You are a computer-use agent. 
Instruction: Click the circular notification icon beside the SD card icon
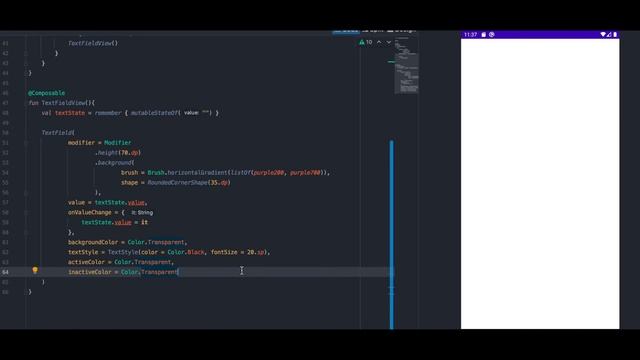pyautogui.click(x=492, y=35)
